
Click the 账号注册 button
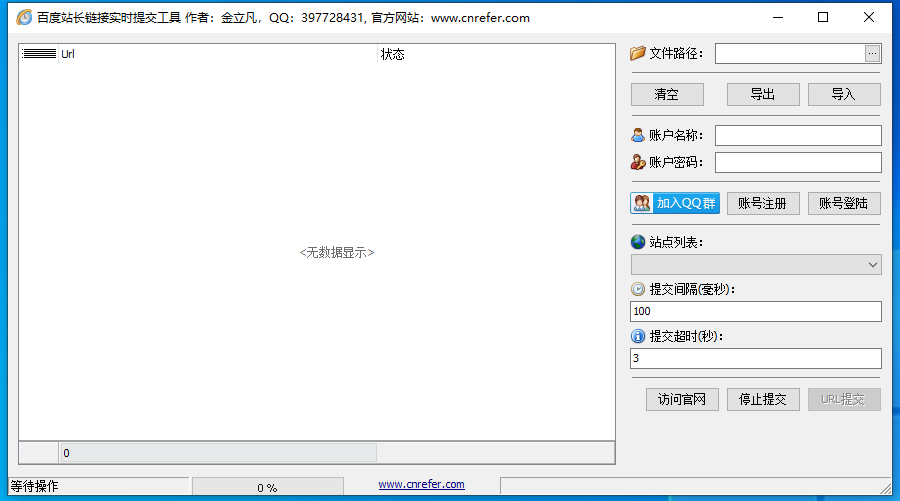click(763, 203)
